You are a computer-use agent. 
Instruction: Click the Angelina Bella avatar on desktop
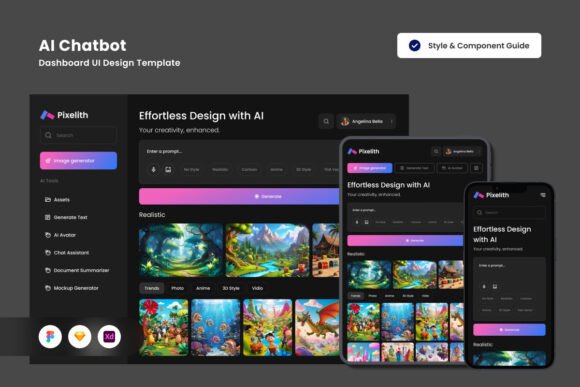click(x=345, y=121)
